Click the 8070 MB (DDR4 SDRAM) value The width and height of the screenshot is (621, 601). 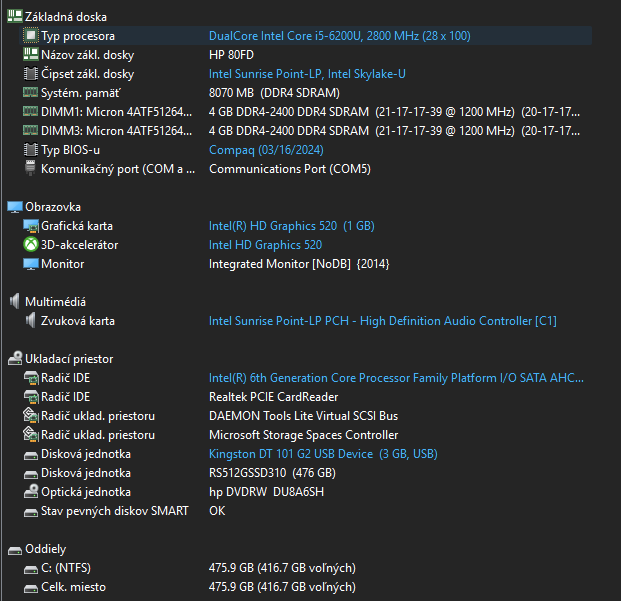(x=274, y=93)
